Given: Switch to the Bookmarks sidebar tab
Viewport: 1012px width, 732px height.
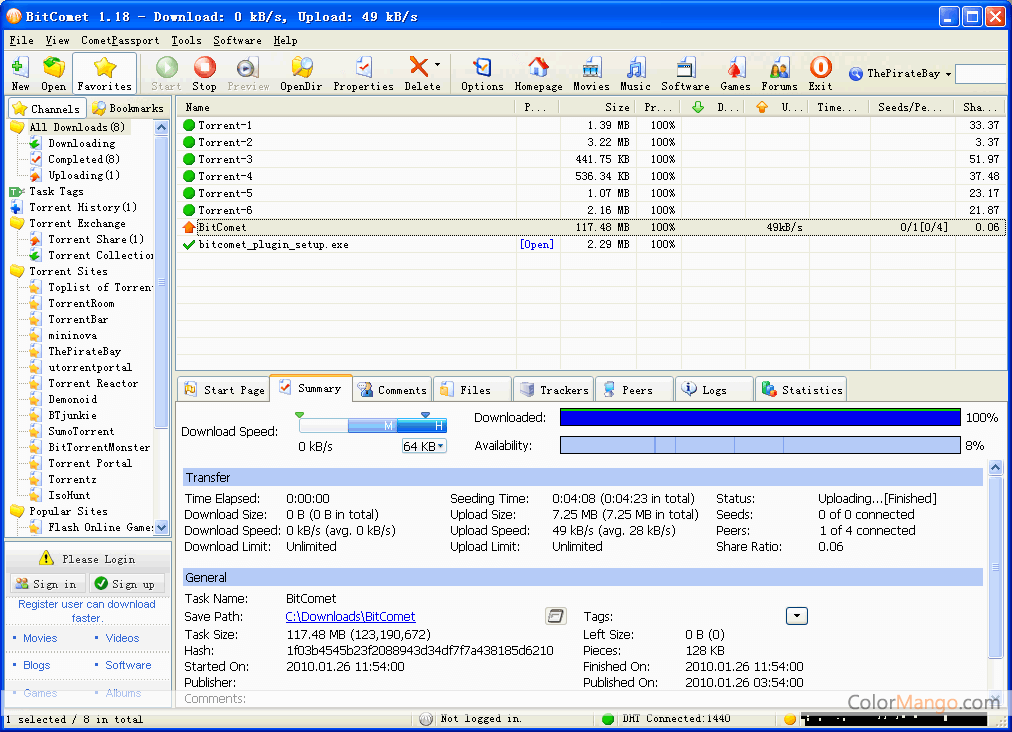Looking at the screenshot, I should (x=127, y=108).
